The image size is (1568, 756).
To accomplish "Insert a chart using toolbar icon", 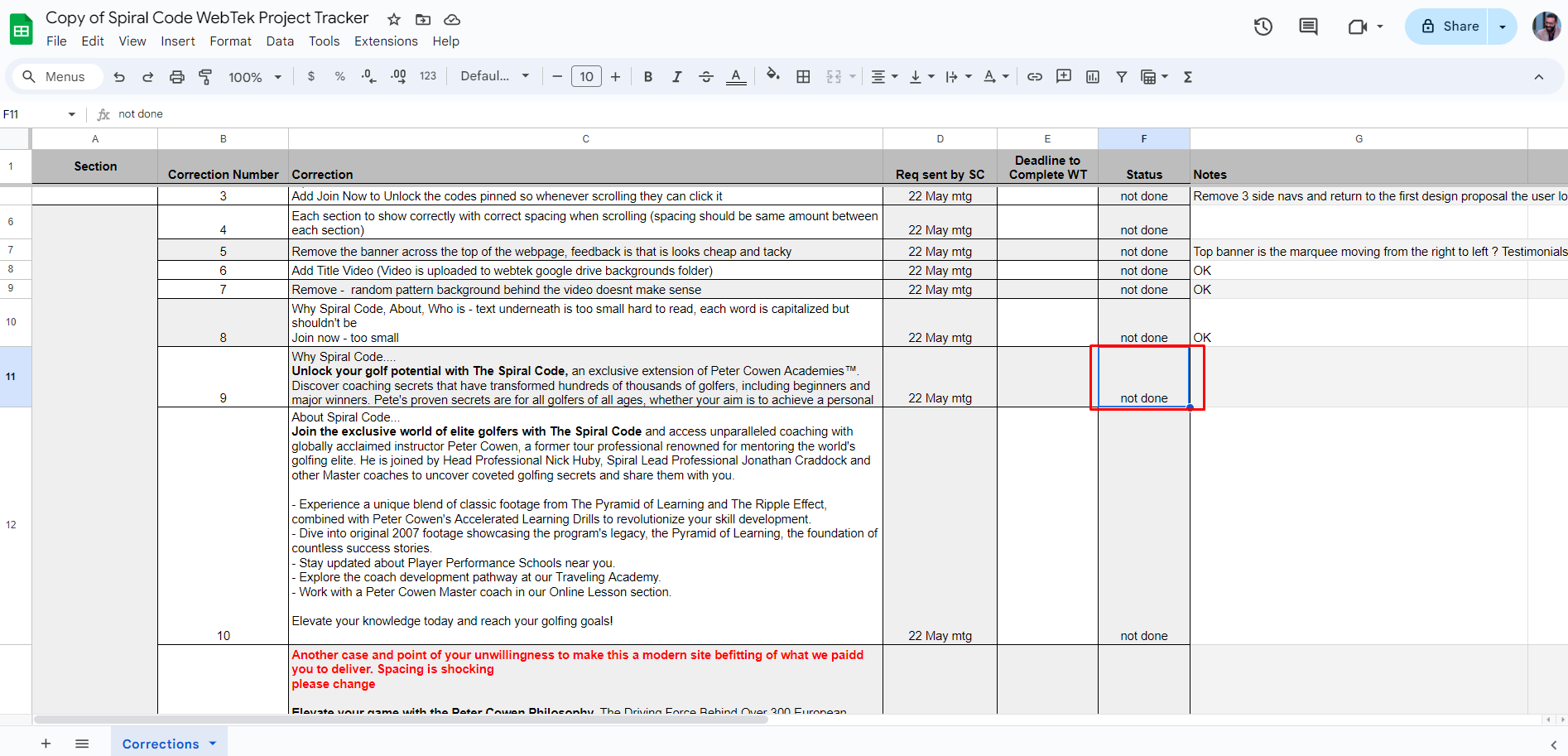I will [x=1093, y=77].
